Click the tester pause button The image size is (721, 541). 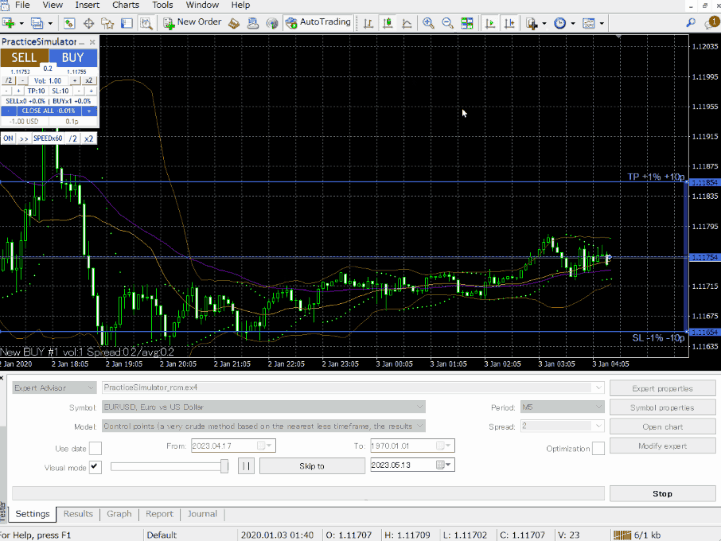tap(246, 466)
